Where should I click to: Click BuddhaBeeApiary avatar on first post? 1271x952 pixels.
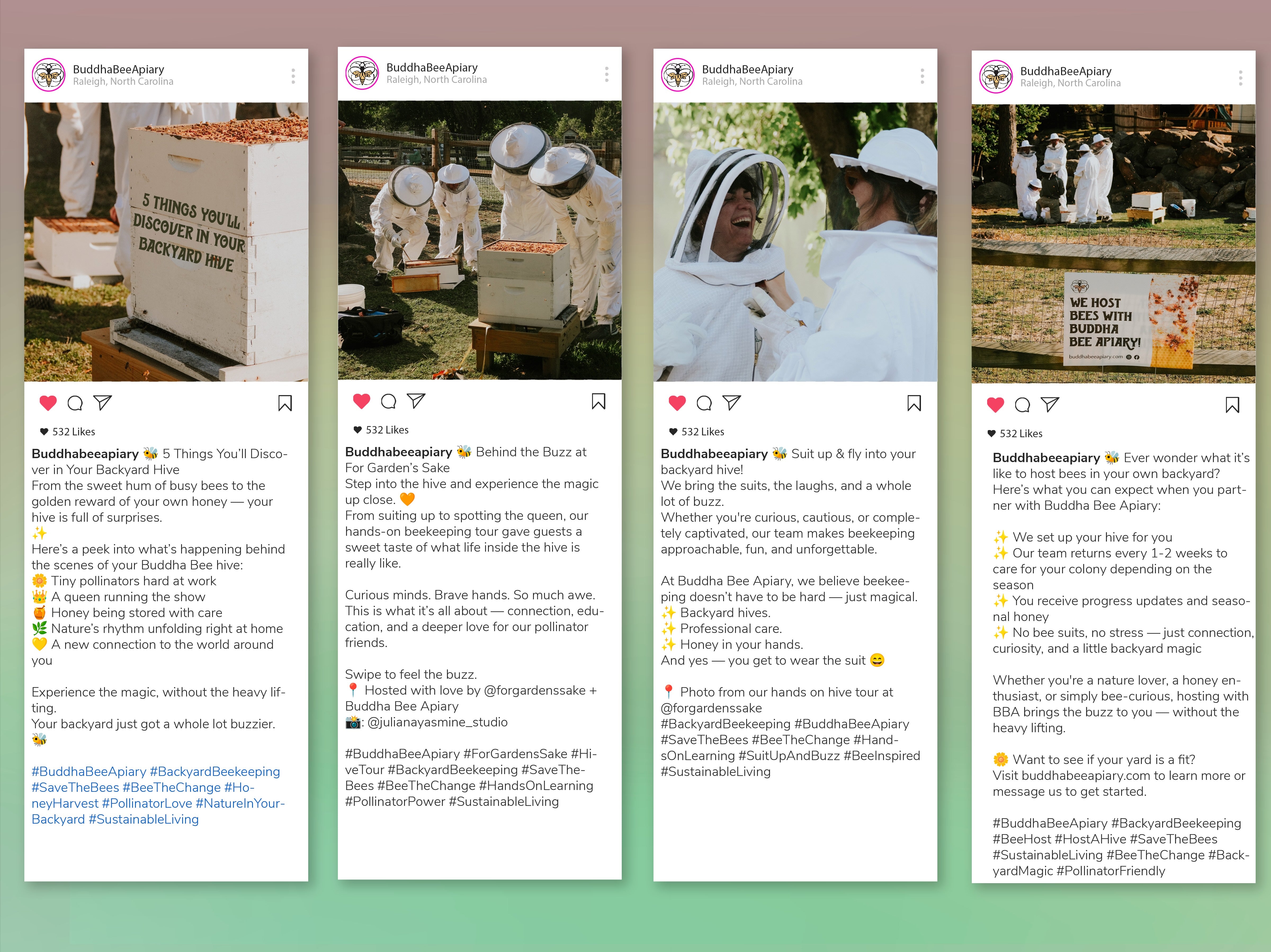click(x=49, y=75)
